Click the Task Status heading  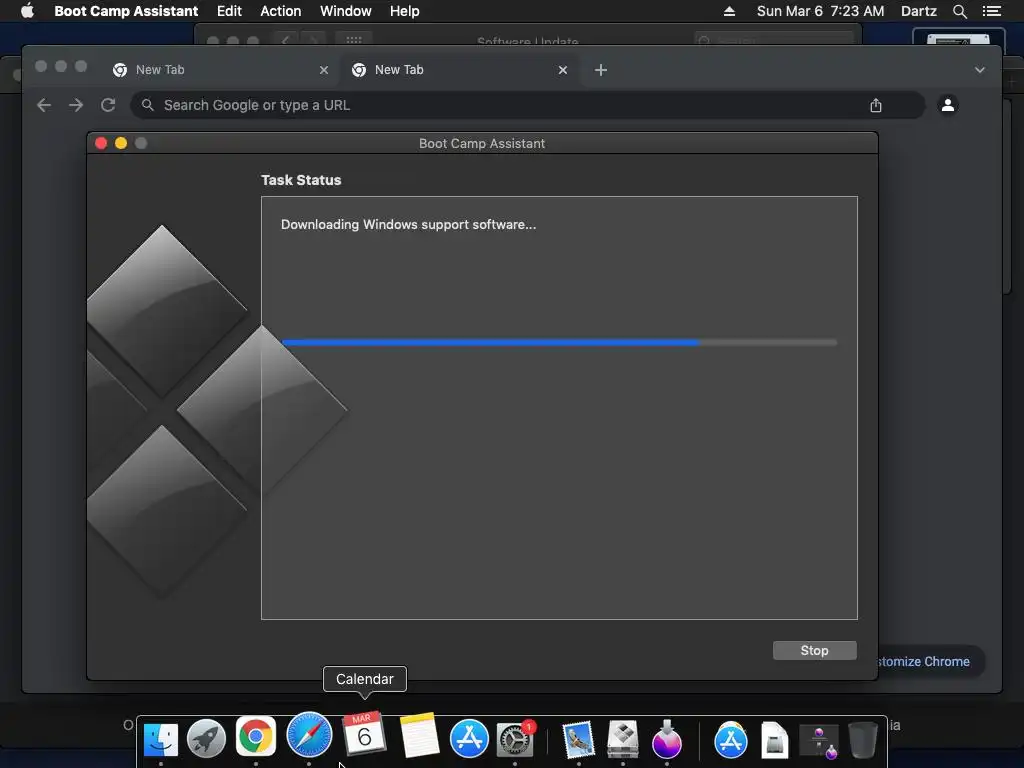click(301, 180)
